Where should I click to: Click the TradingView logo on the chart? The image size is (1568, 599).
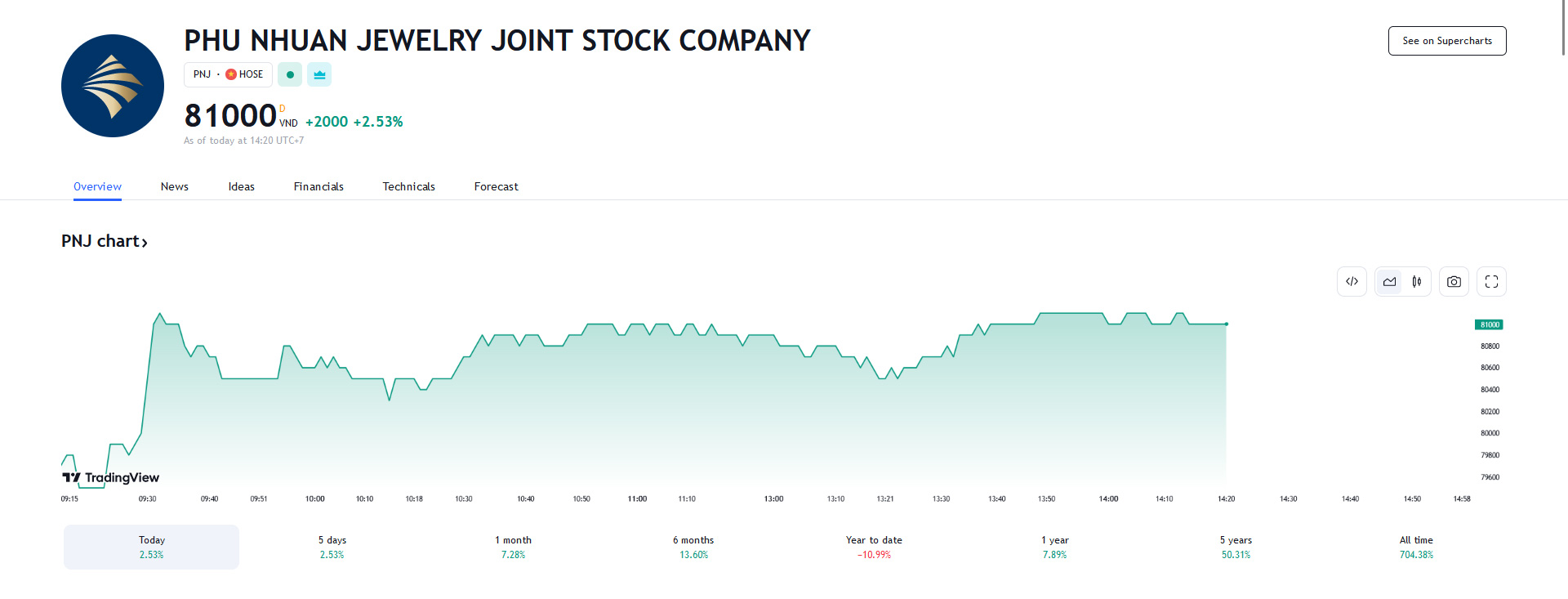(109, 476)
